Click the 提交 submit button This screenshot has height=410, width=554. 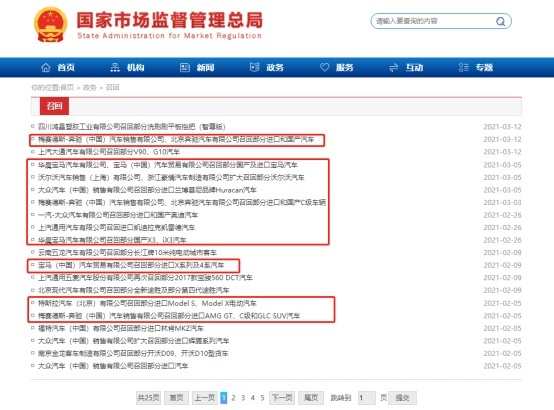point(402,398)
